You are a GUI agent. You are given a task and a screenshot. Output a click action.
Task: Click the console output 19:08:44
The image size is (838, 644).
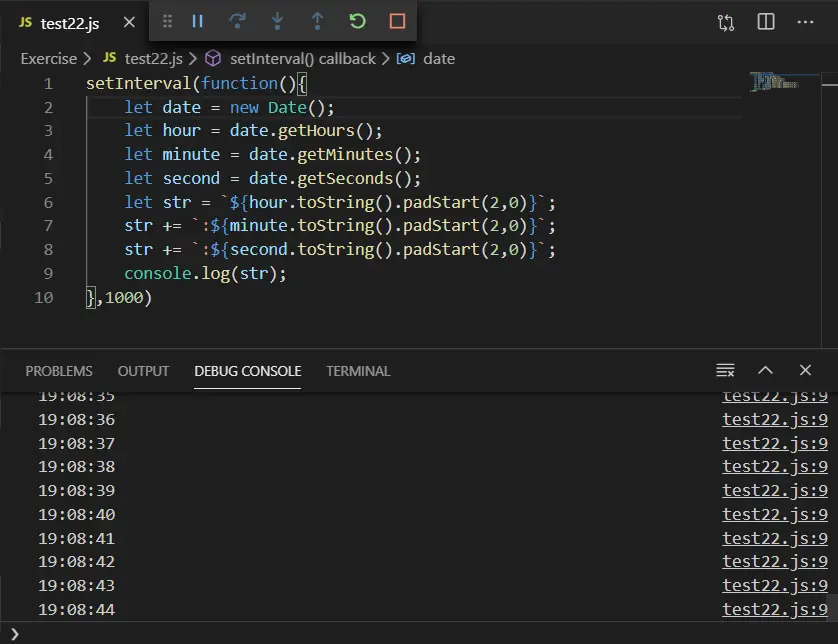click(76, 610)
